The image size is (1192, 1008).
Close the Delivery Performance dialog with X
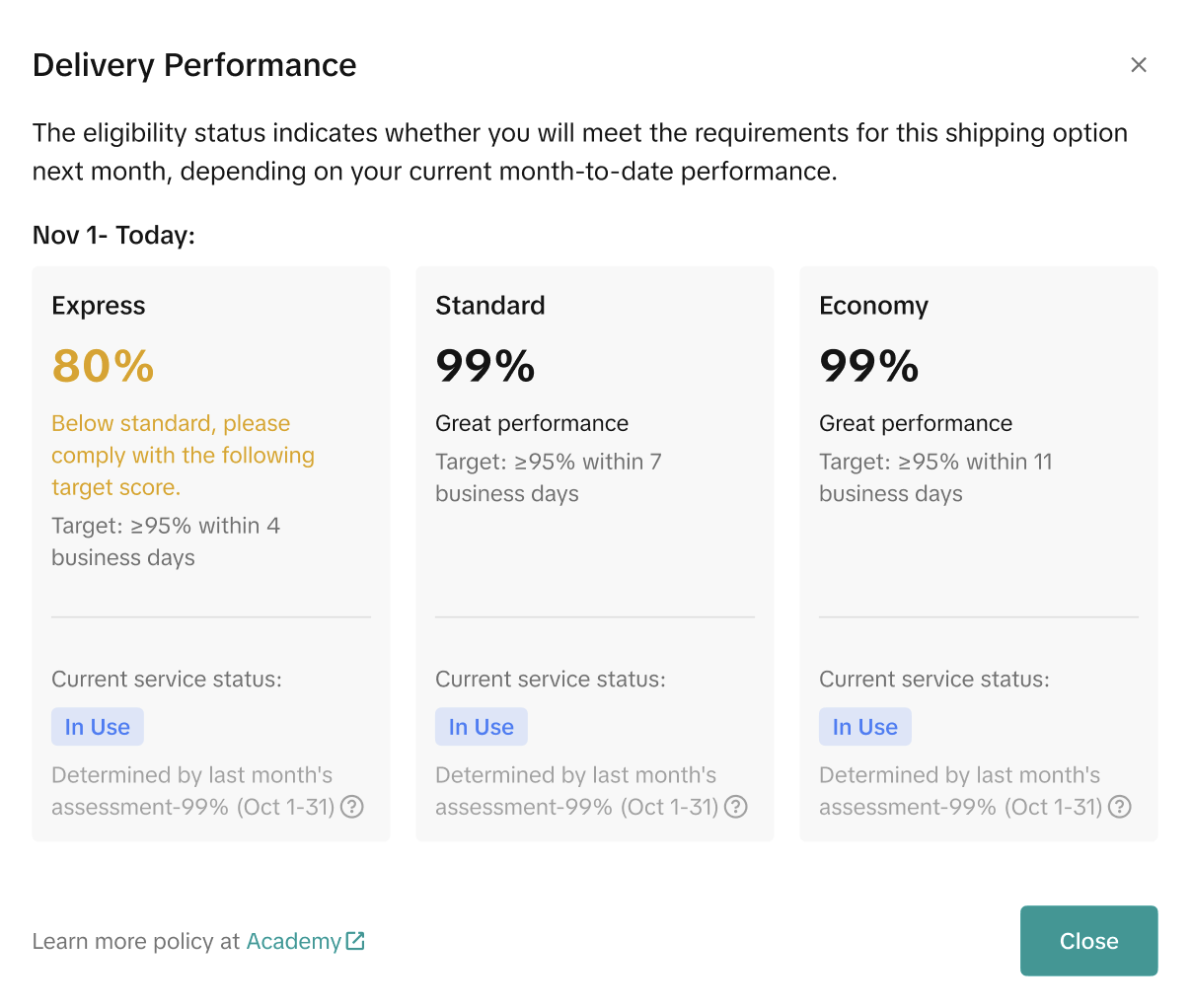(1138, 65)
